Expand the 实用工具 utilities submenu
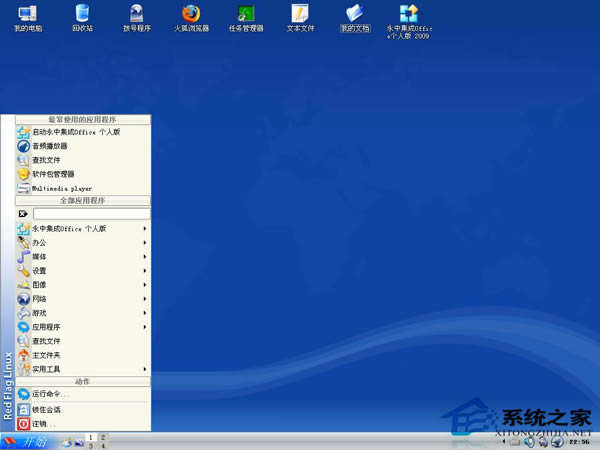 point(83,369)
